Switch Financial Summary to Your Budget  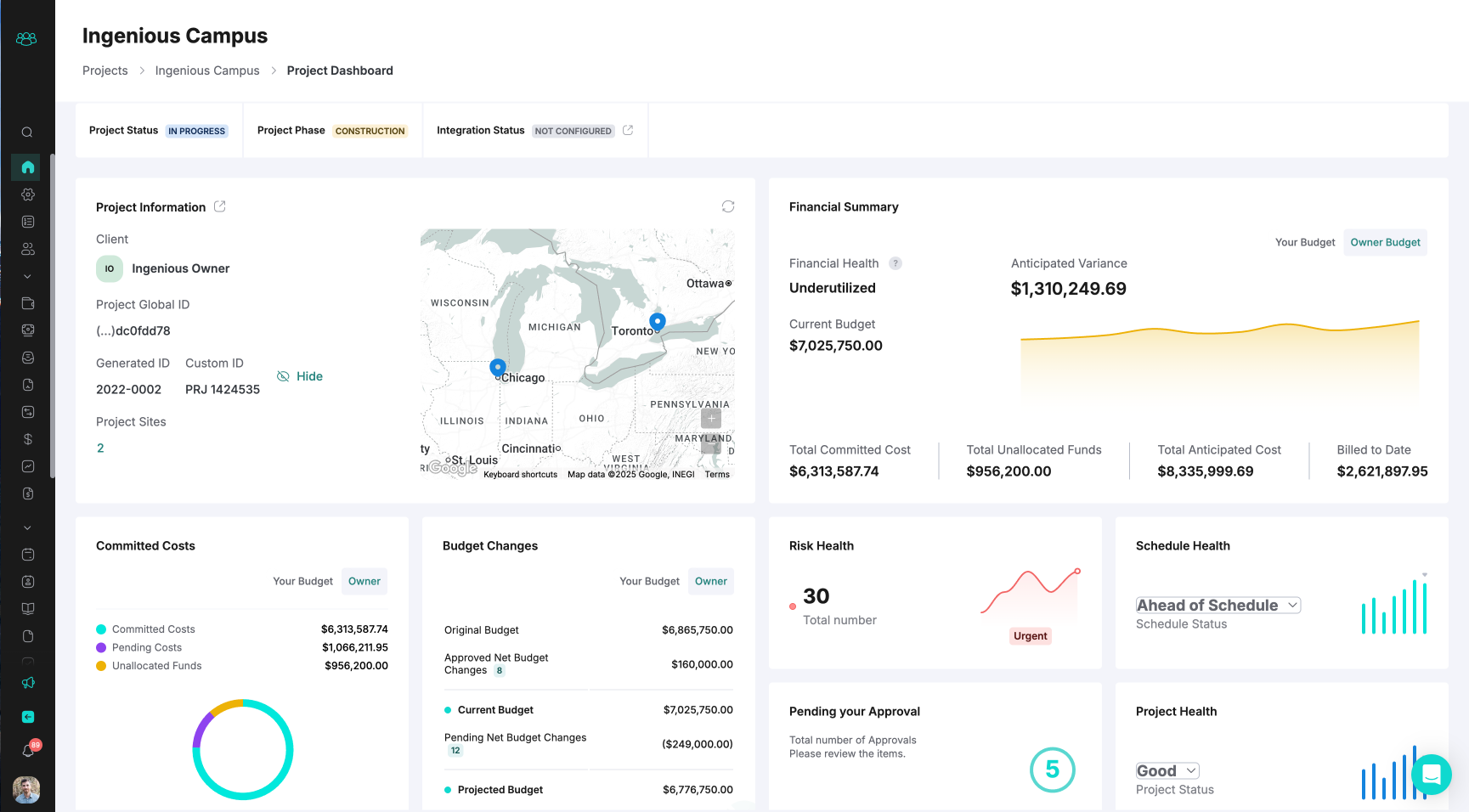(x=1305, y=242)
